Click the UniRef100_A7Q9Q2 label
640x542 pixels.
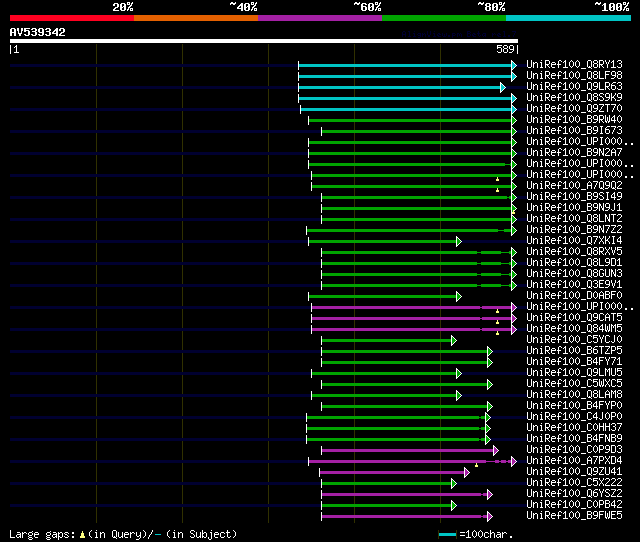(574, 186)
